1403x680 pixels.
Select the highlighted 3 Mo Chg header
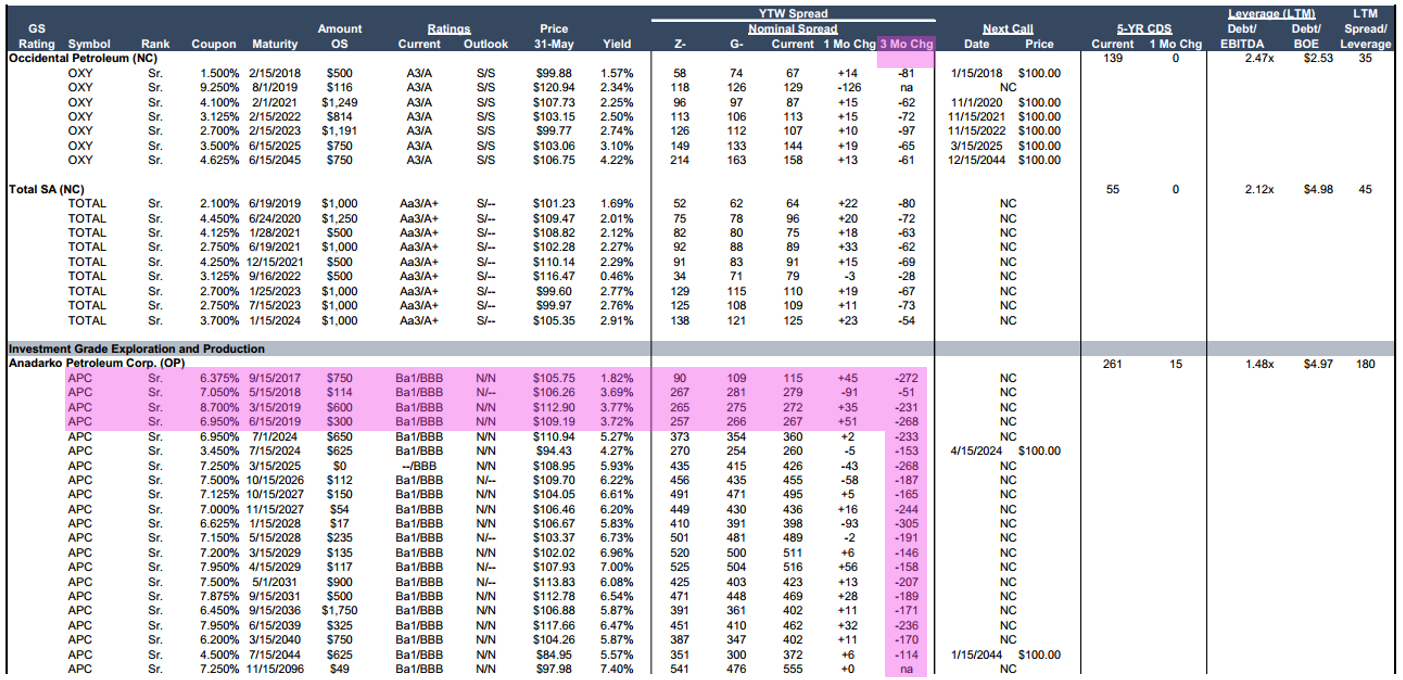(906, 45)
